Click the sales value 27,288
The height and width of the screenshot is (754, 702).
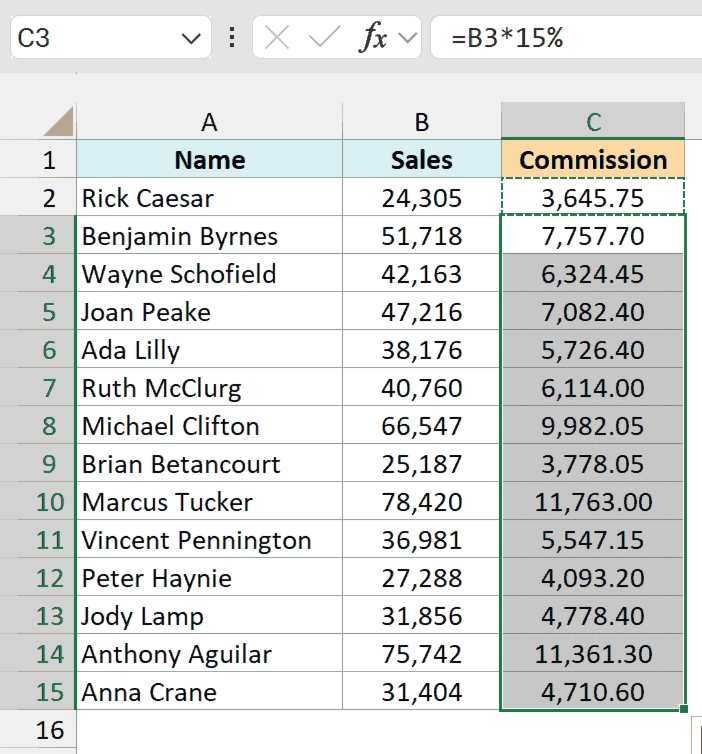(x=422, y=578)
